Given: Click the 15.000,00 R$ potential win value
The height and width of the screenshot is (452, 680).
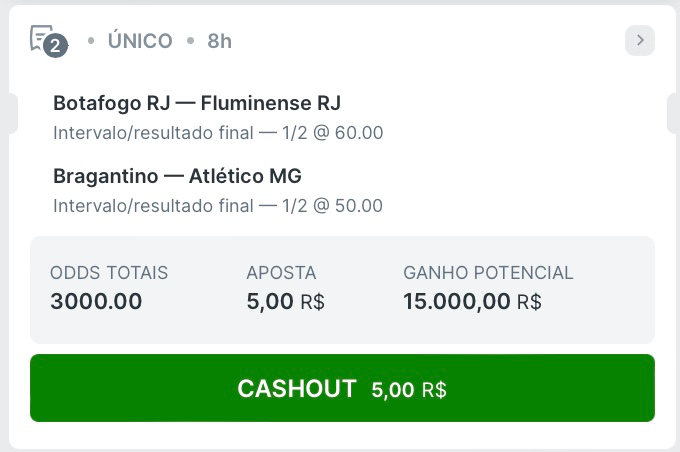Looking at the screenshot, I should (472, 301).
